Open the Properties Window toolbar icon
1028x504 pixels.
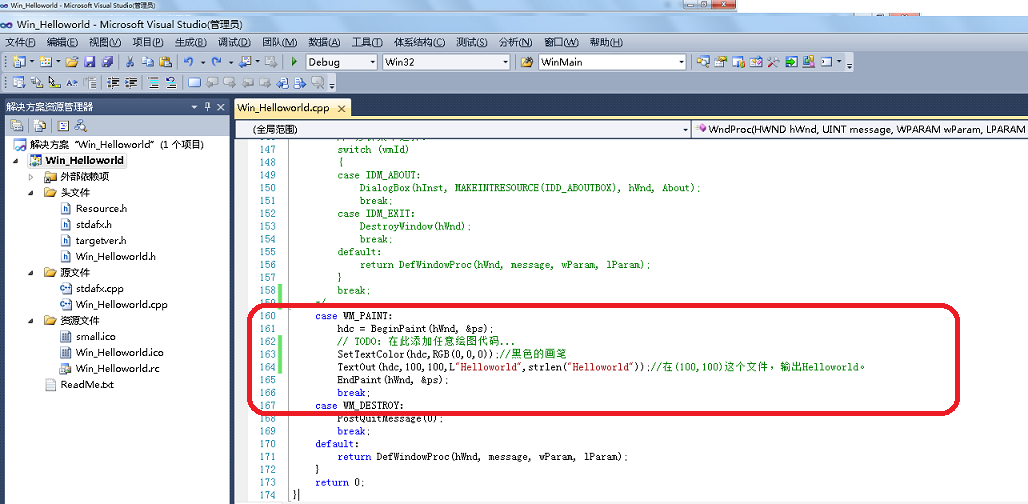(x=721, y=62)
